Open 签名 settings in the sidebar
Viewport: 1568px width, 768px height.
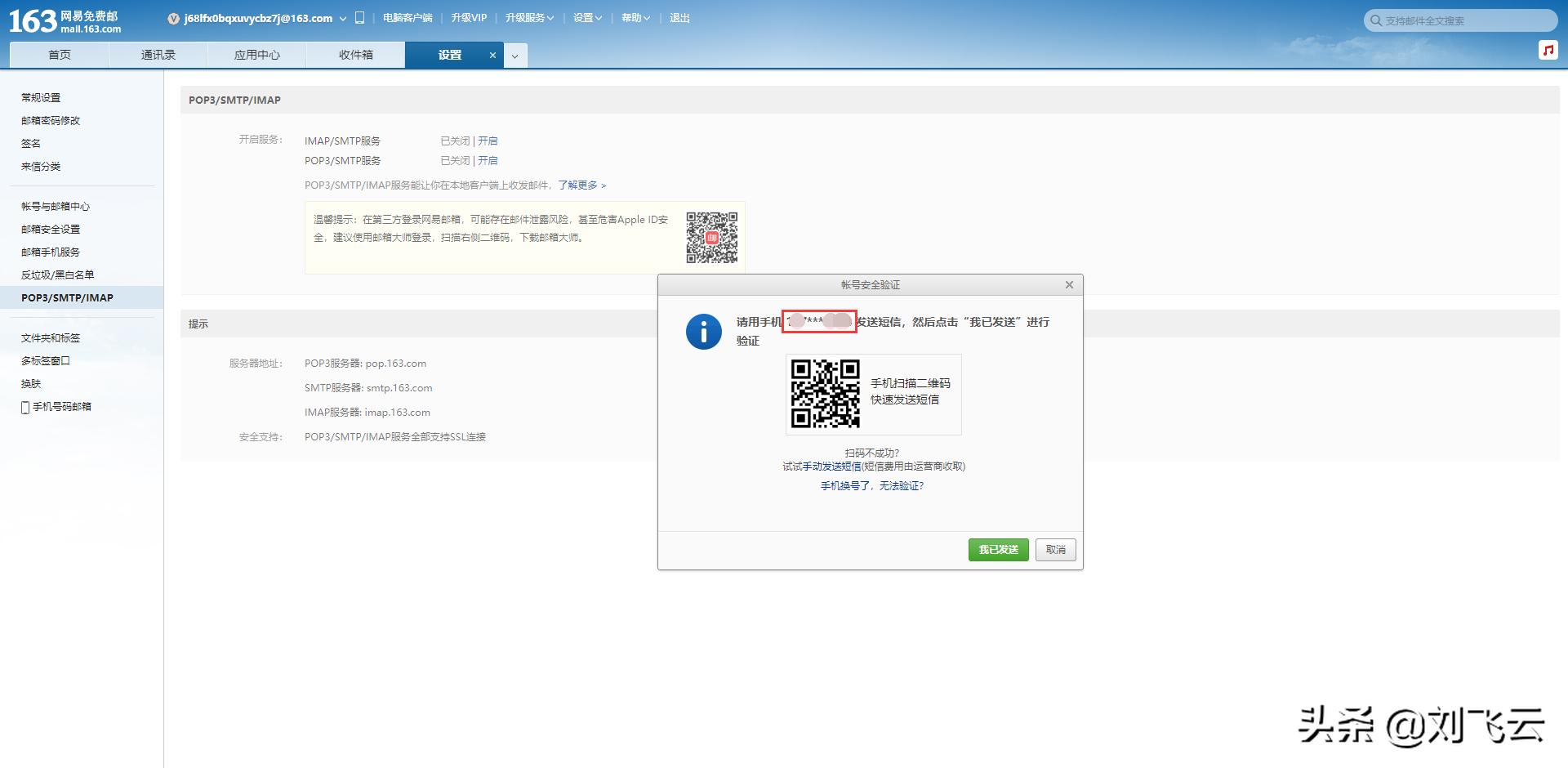pos(31,143)
